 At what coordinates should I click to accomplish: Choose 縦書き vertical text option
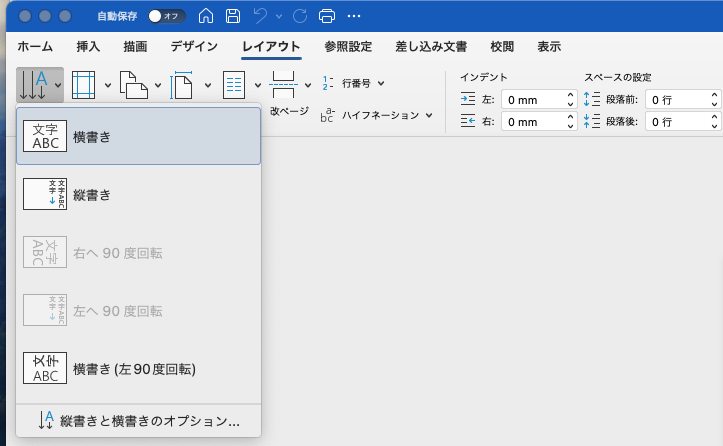138,194
